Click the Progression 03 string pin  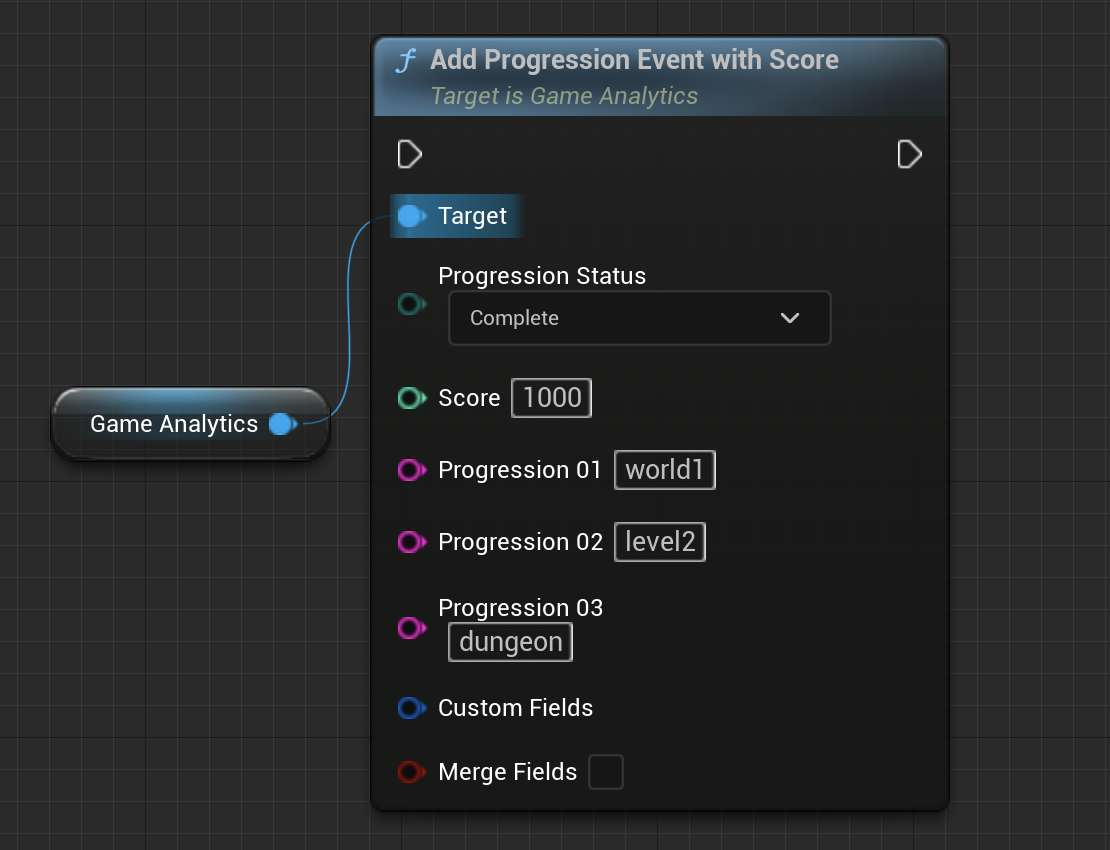click(410, 628)
